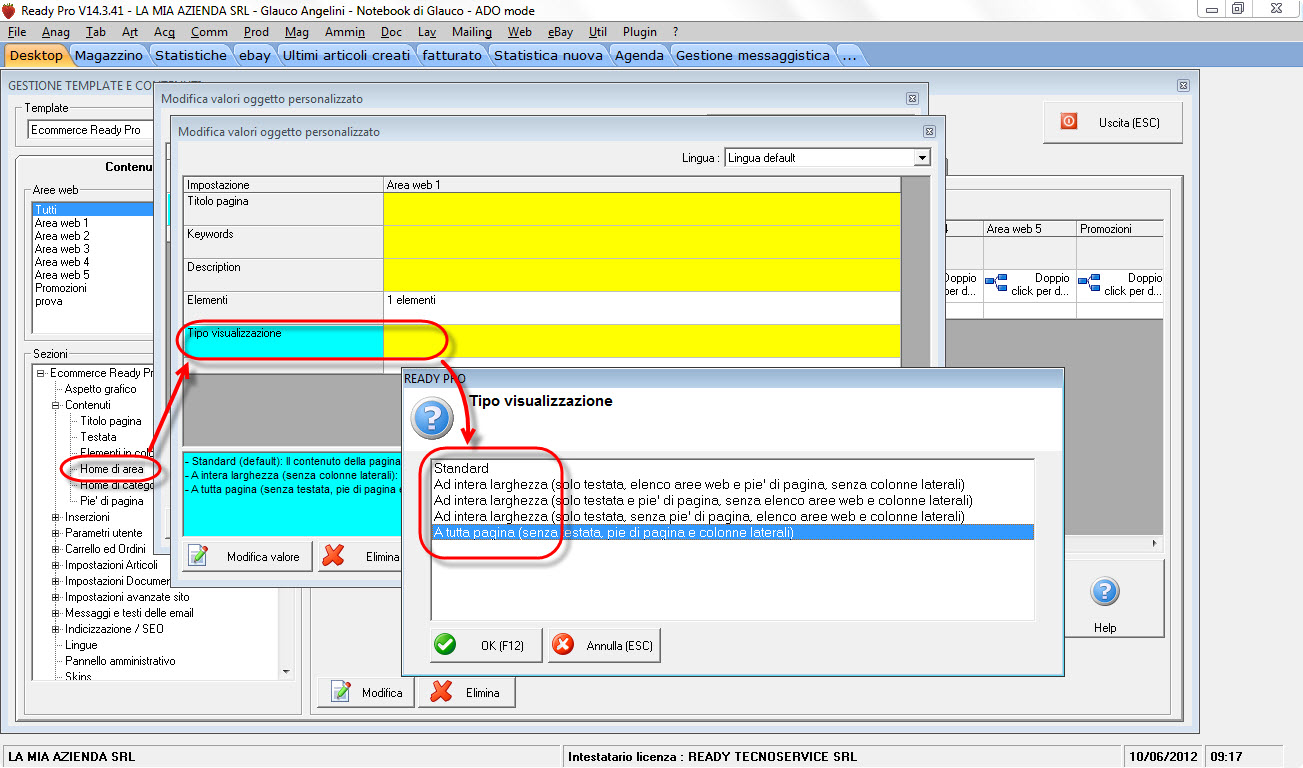Expand the Impostazioni Articoli node
The width and height of the screenshot is (1303, 768).
pyautogui.click(x=56, y=565)
